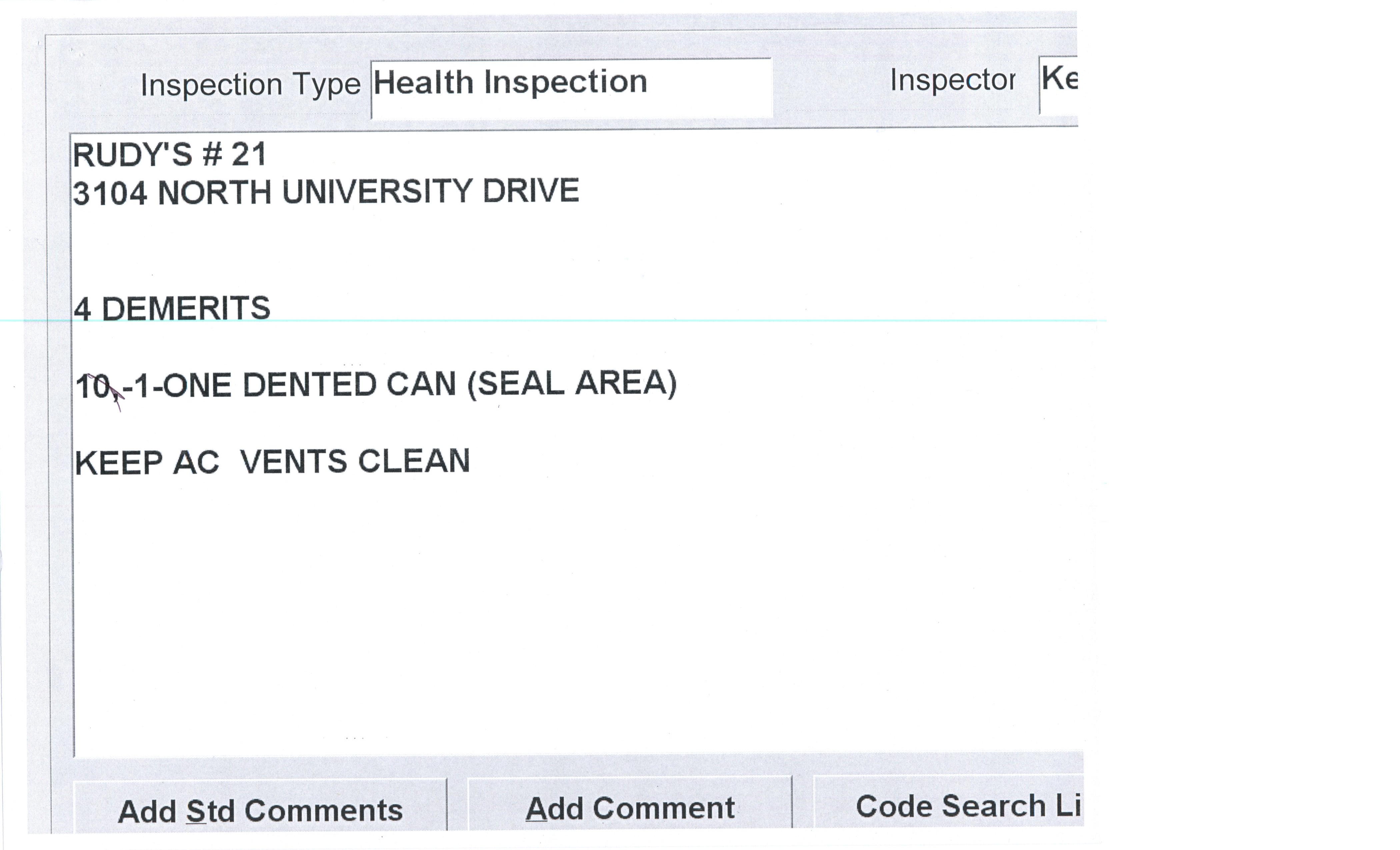Click blank space below KEEP AC VENTS CLEAN

[x=455, y=597]
